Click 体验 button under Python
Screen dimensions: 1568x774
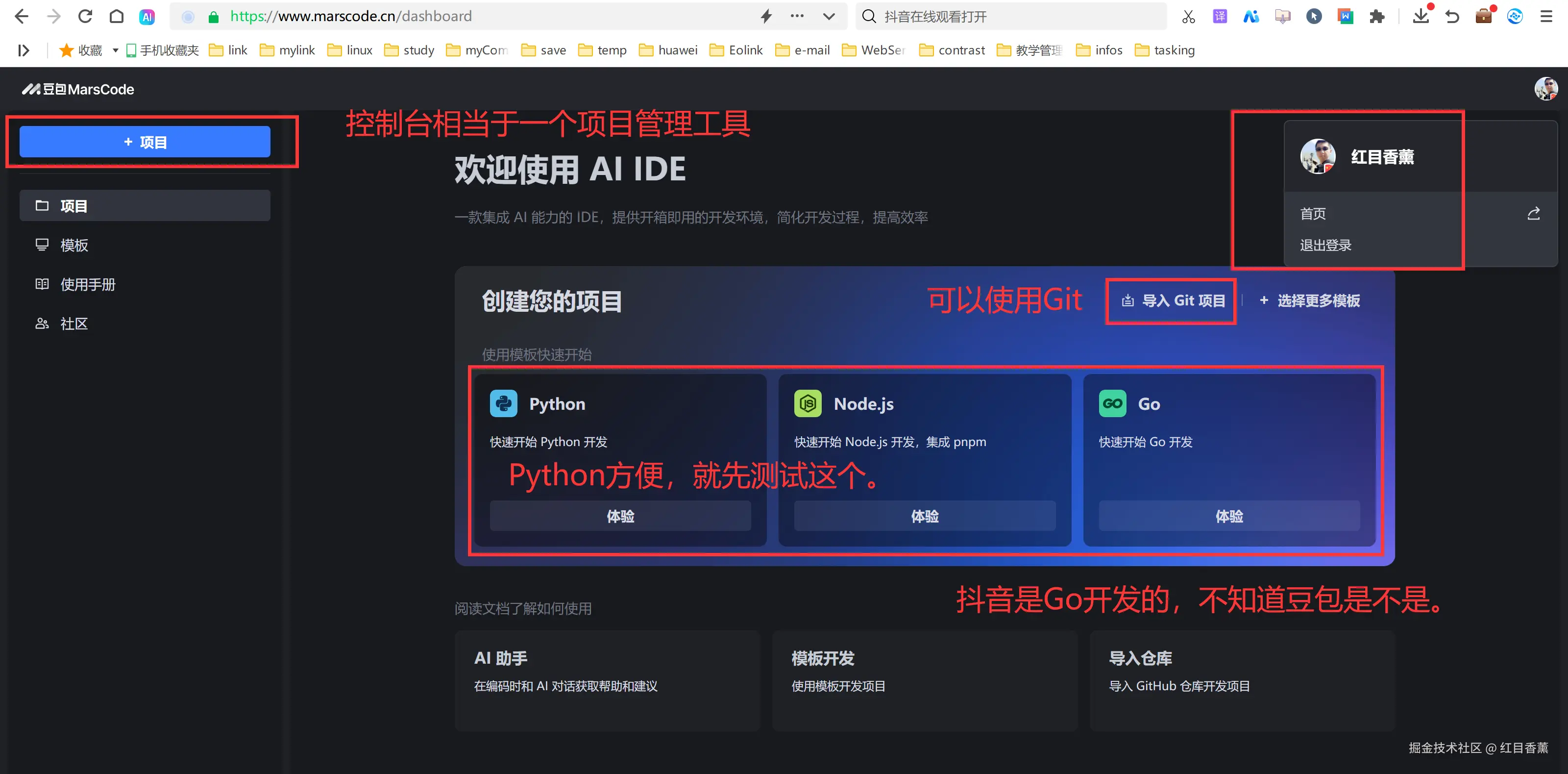click(x=620, y=516)
